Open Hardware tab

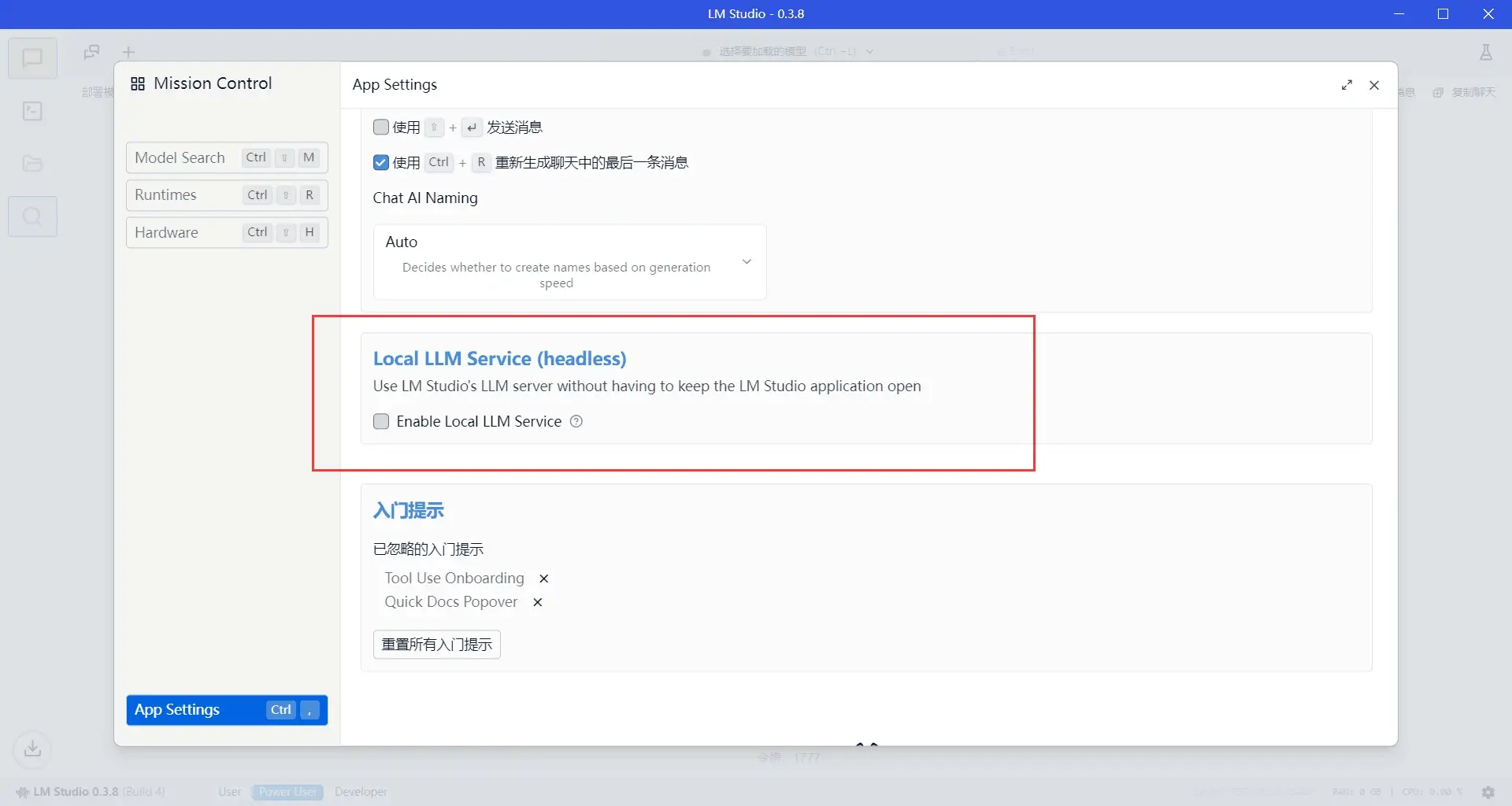click(x=227, y=232)
